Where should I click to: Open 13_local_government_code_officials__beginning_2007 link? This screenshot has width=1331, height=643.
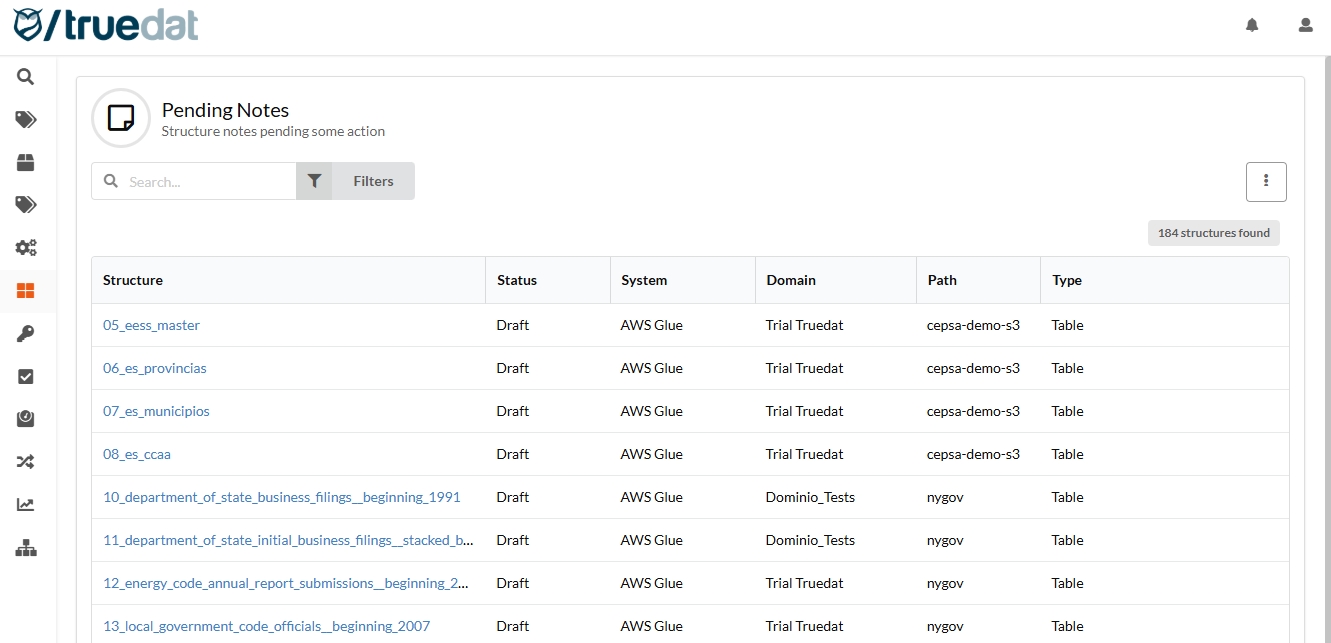pyautogui.click(x=266, y=626)
